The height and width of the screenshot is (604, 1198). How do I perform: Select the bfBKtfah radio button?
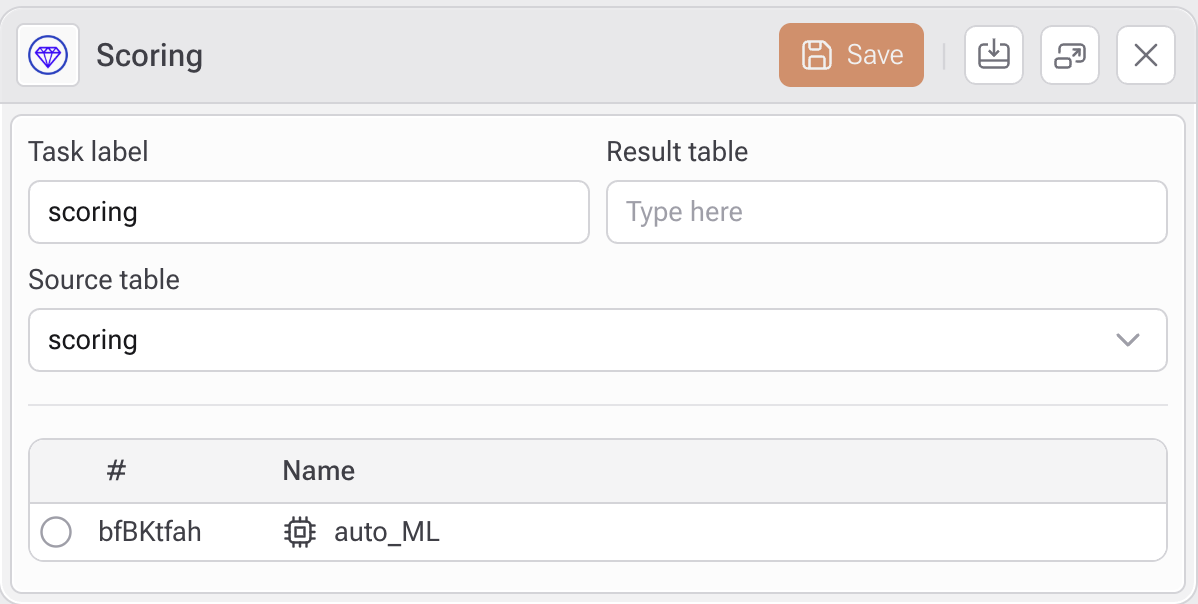click(x=56, y=532)
